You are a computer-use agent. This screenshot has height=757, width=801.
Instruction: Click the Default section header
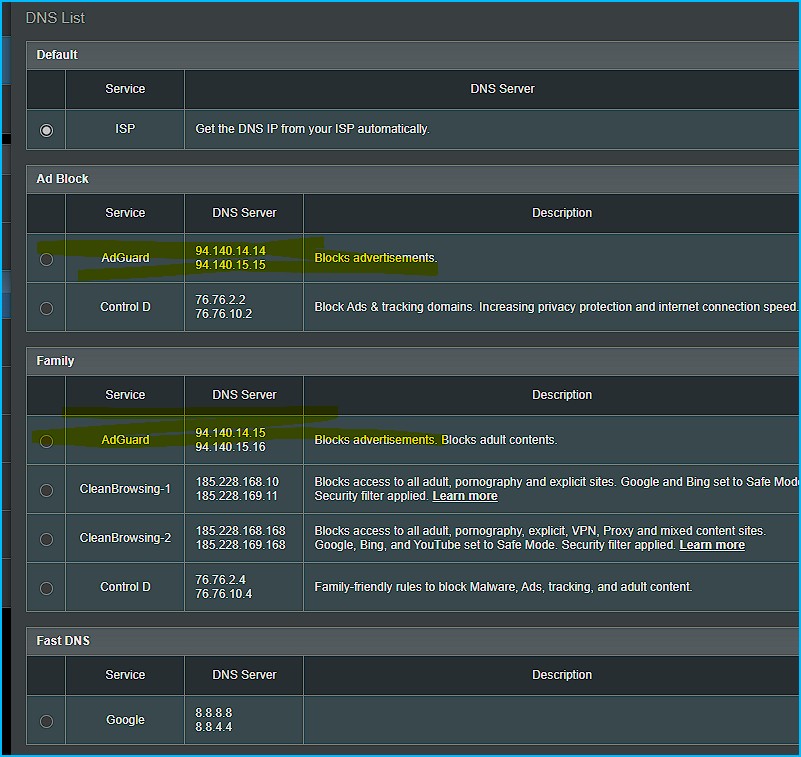tap(413, 55)
